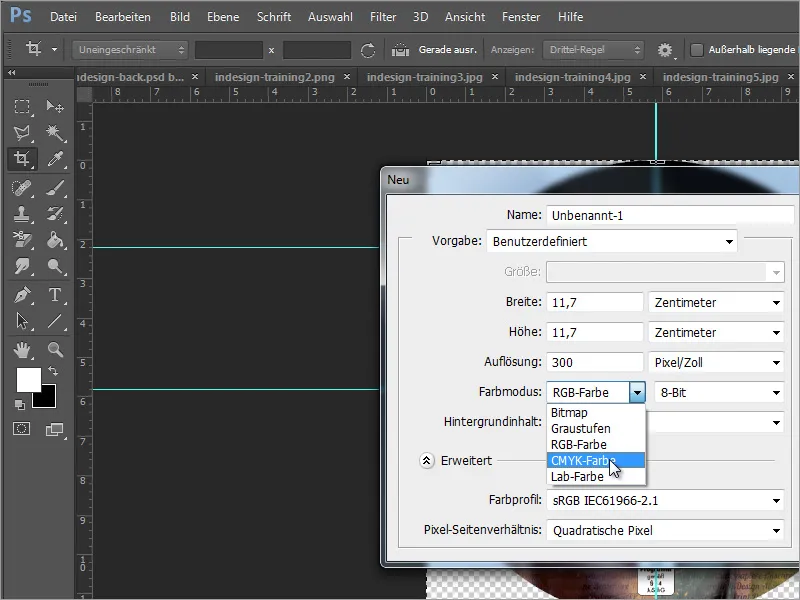Image resolution: width=800 pixels, height=600 pixels.
Task: Open the Drittel-Regel overlay dropdown
Action: 593,50
